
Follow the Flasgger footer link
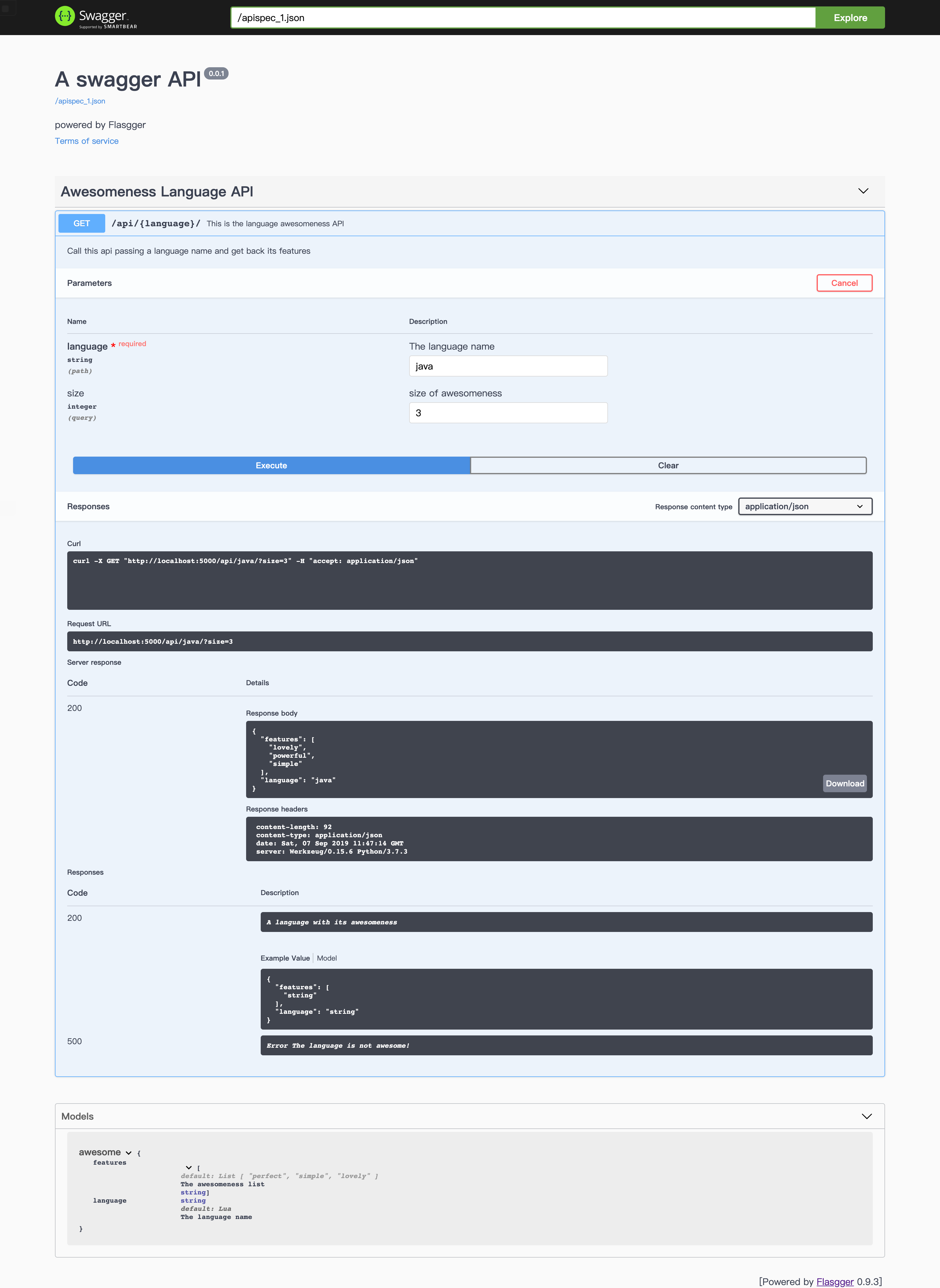tap(835, 1281)
